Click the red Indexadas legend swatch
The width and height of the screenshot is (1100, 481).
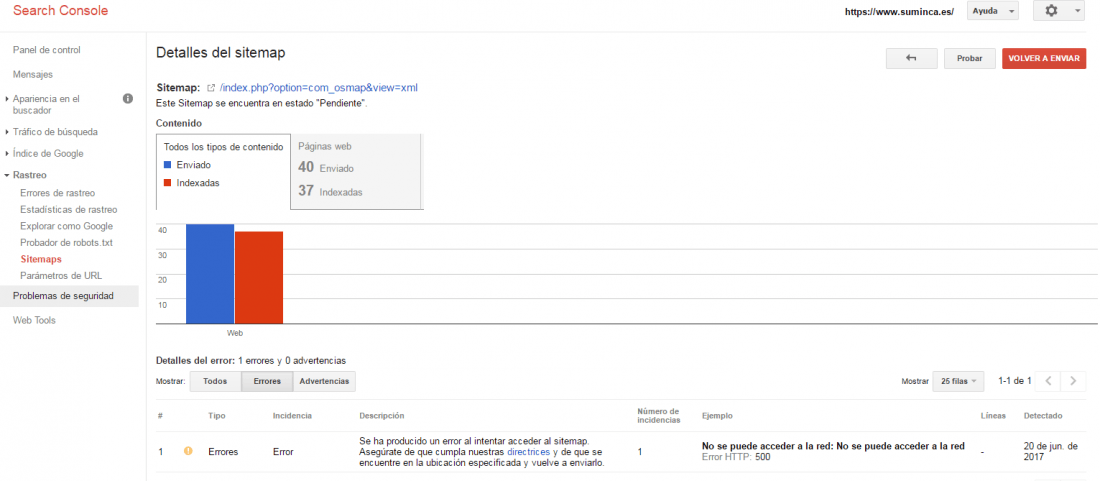tap(167, 183)
